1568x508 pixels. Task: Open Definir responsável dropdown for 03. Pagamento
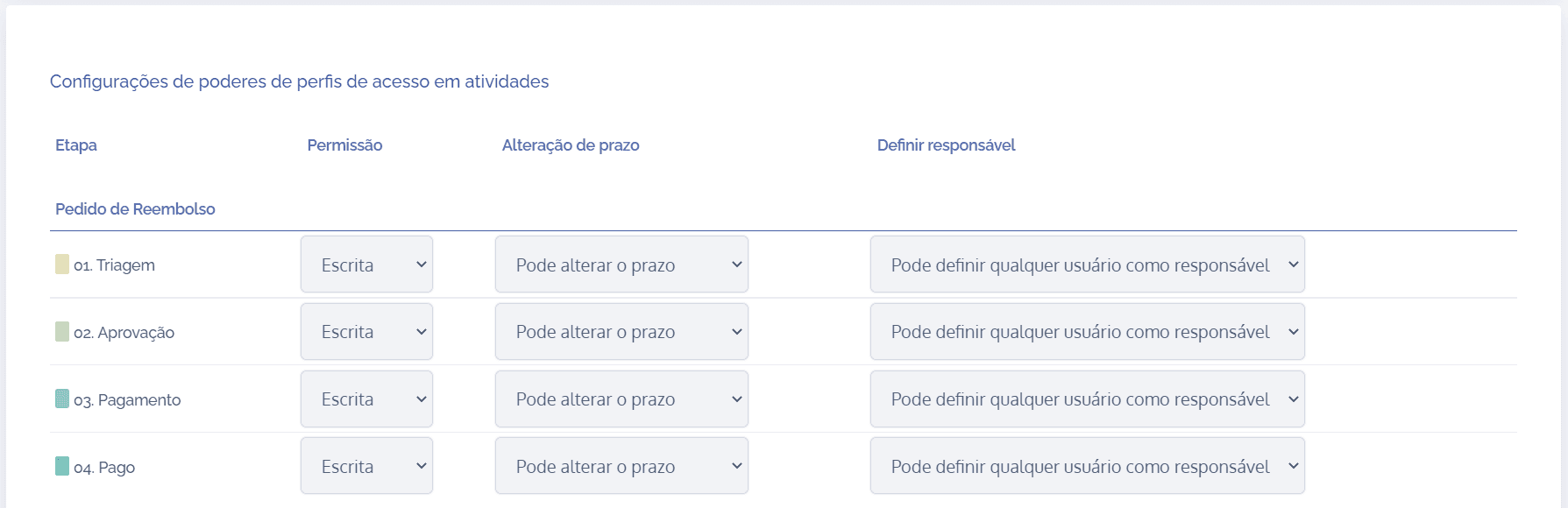coord(1087,399)
